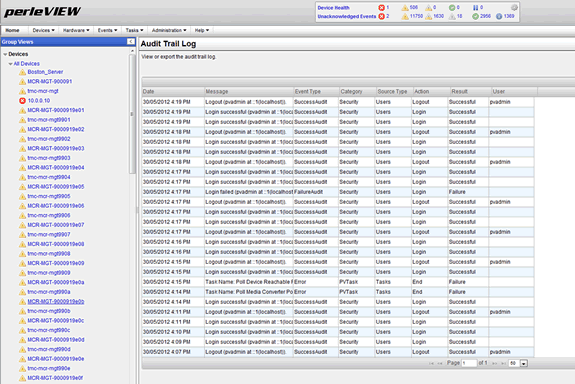Click 'Task Name: Poll Media Converter' message
Screen dimensions: 575x384
(x=249, y=292)
